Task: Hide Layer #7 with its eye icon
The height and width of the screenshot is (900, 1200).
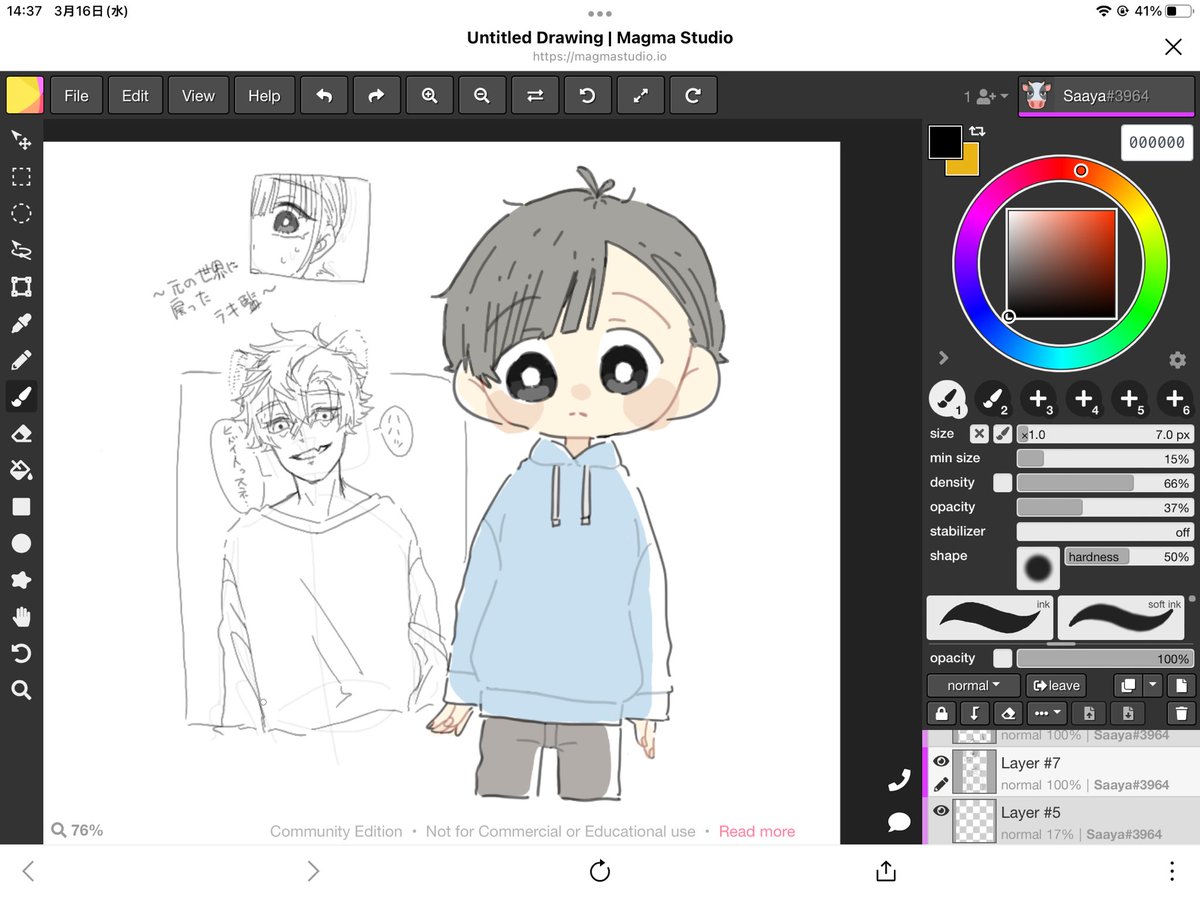Action: tap(941, 762)
